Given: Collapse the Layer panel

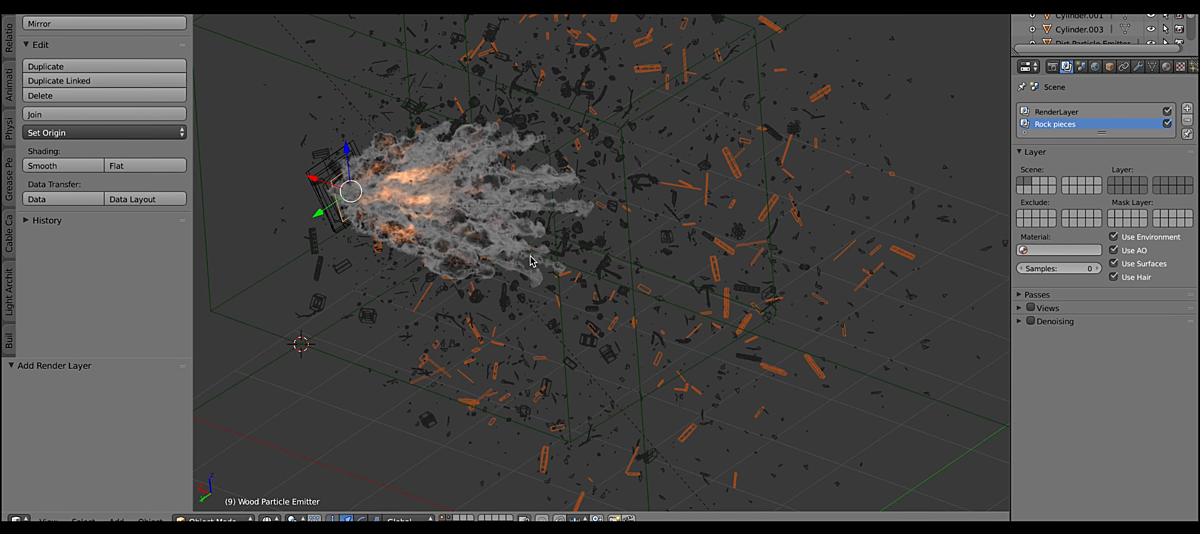Looking at the screenshot, I should point(1019,152).
